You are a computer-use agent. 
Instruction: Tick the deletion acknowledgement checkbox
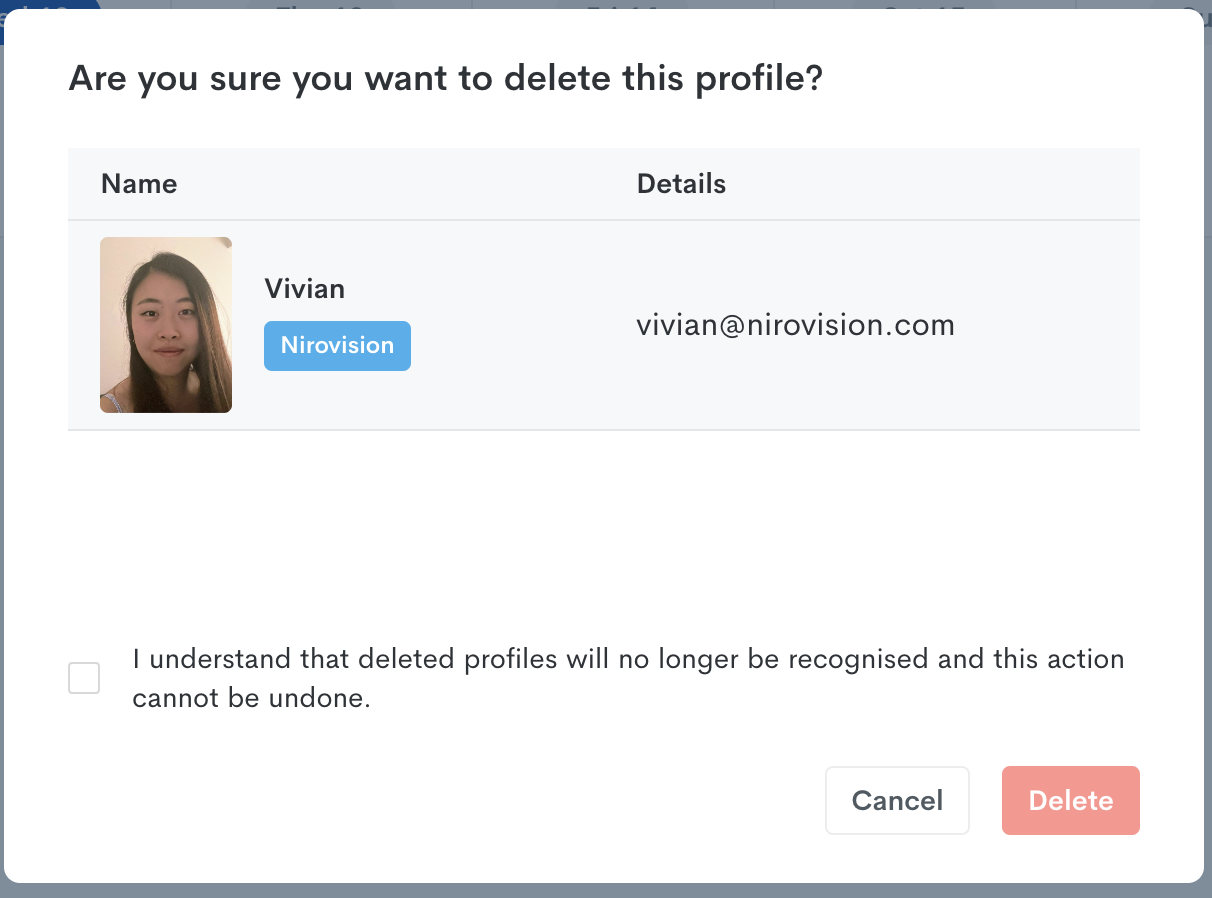pyautogui.click(x=84, y=678)
